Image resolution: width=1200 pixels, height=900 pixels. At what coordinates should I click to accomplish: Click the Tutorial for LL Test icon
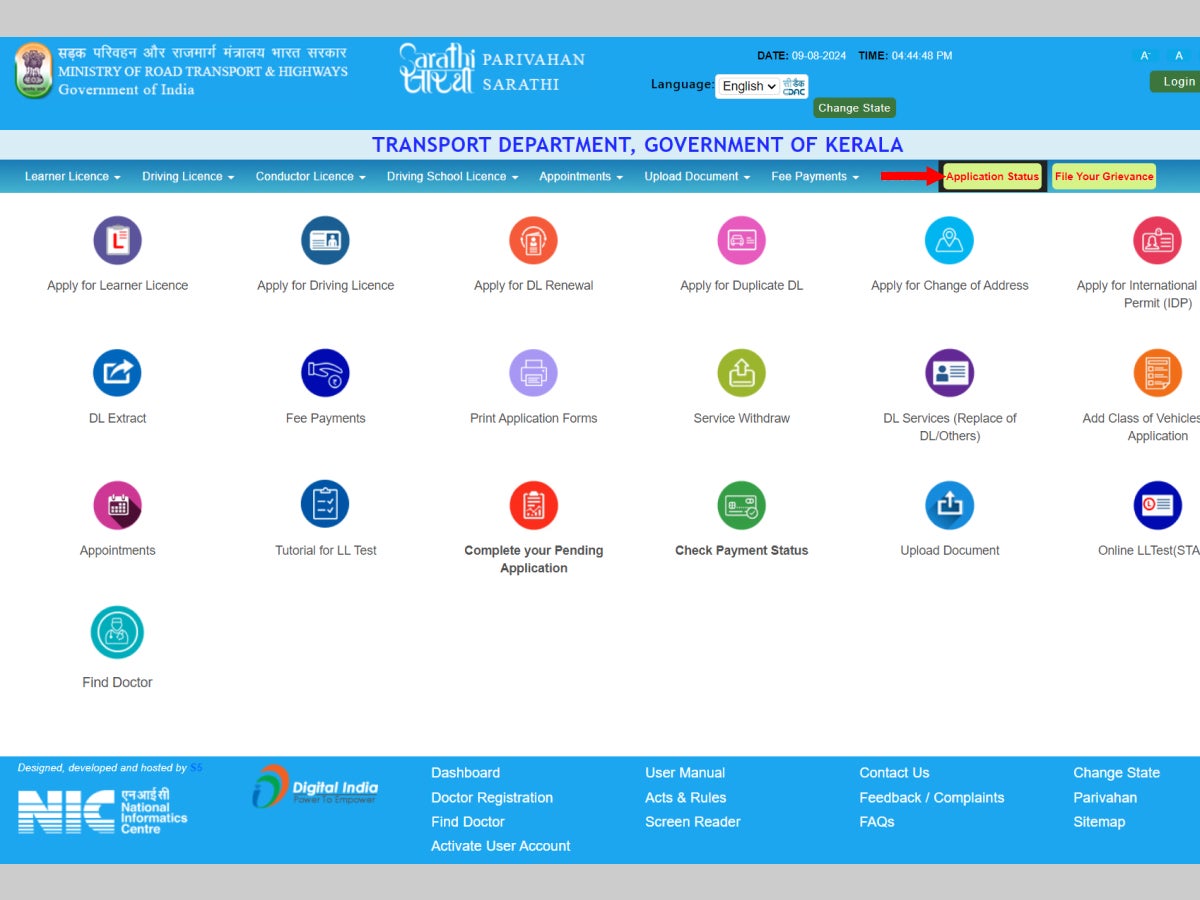pos(325,504)
